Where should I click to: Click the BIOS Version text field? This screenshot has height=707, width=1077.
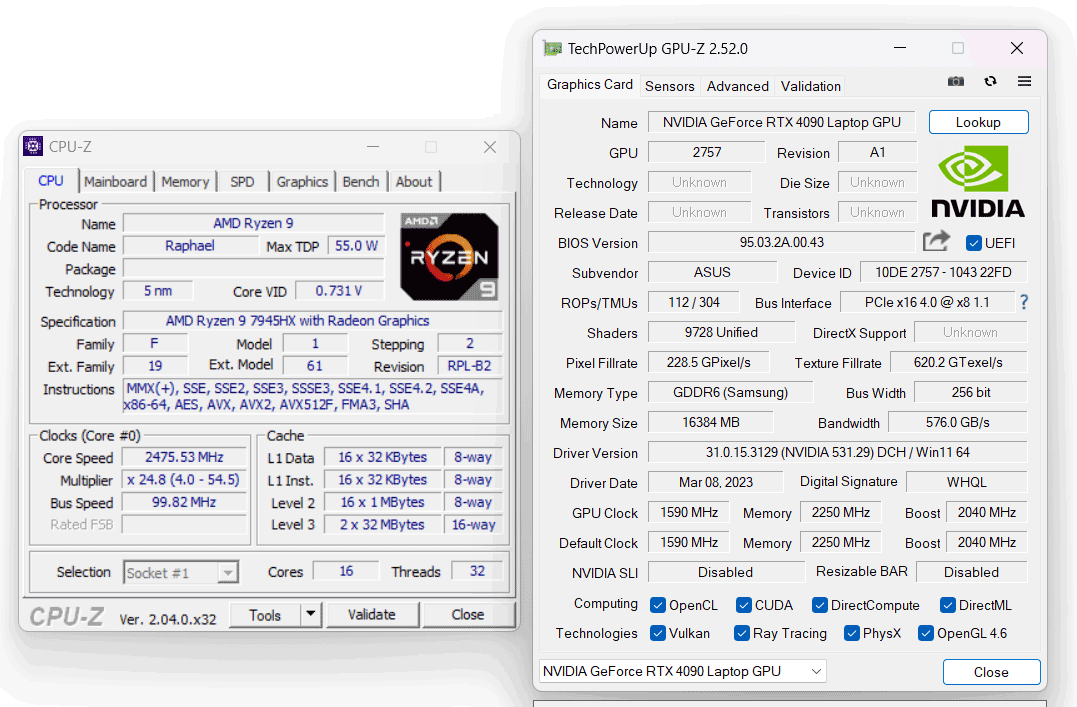pos(782,243)
